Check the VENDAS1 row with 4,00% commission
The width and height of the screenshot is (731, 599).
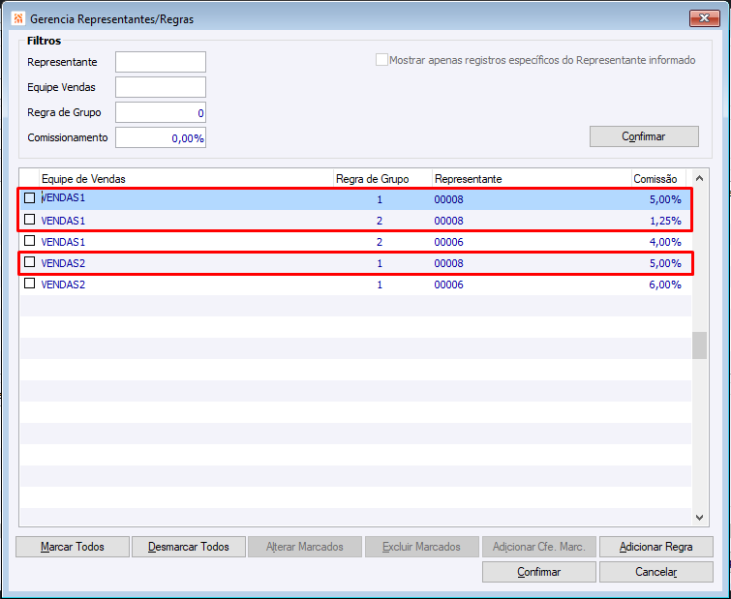point(29,241)
